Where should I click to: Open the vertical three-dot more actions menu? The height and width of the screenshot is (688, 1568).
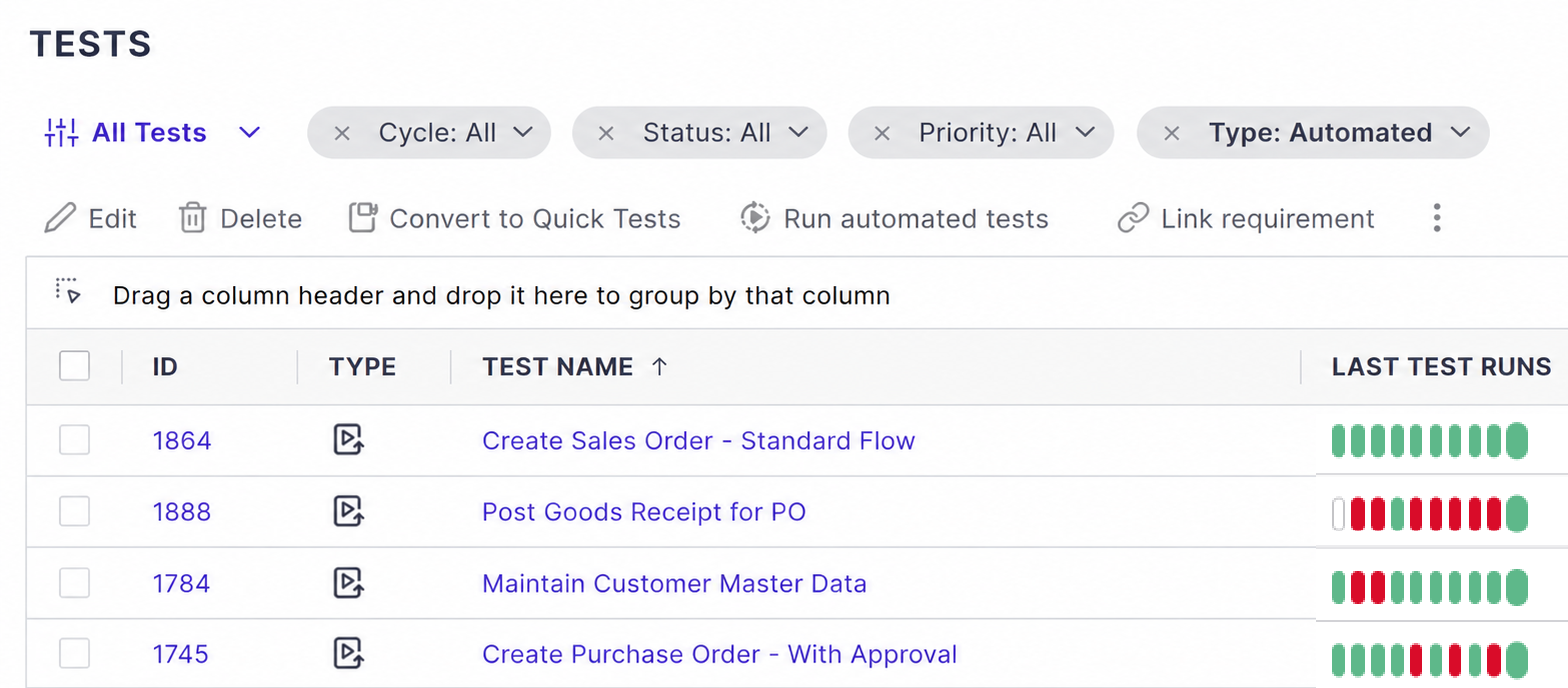click(x=1436, y=218)
